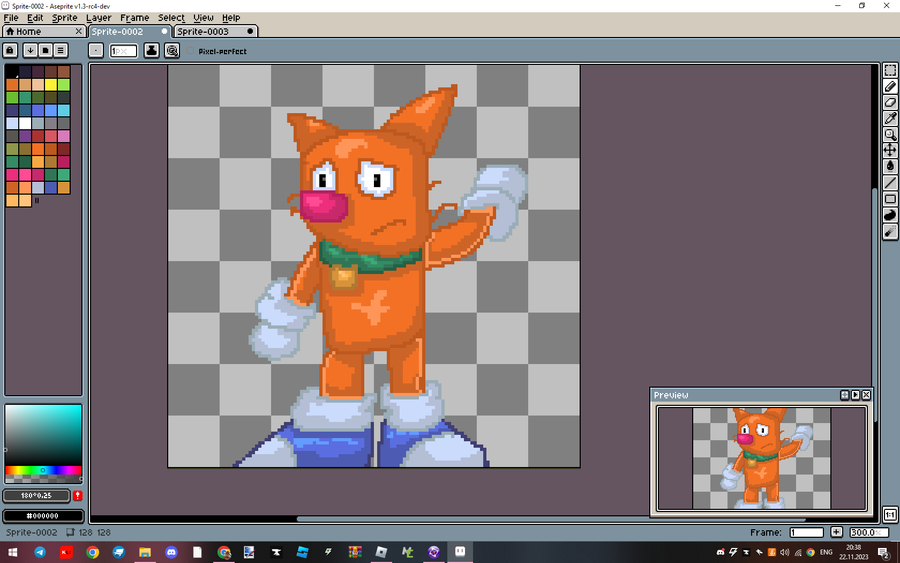The width and height of the screenshot is (900, 563).
Task: Select the Line tool
Action: point(890,183)
